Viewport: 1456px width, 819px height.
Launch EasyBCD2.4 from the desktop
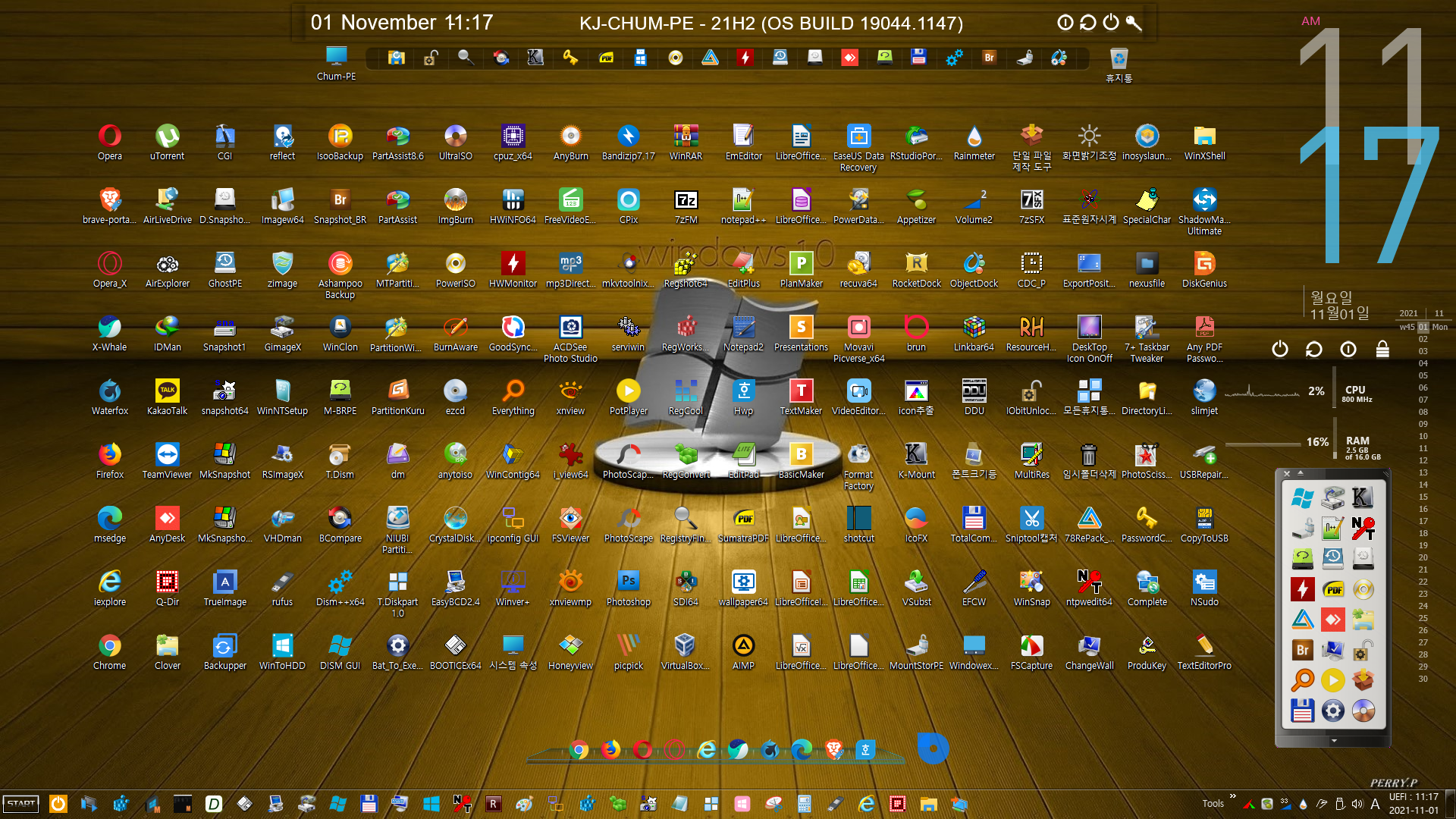[x=455, y=588]
